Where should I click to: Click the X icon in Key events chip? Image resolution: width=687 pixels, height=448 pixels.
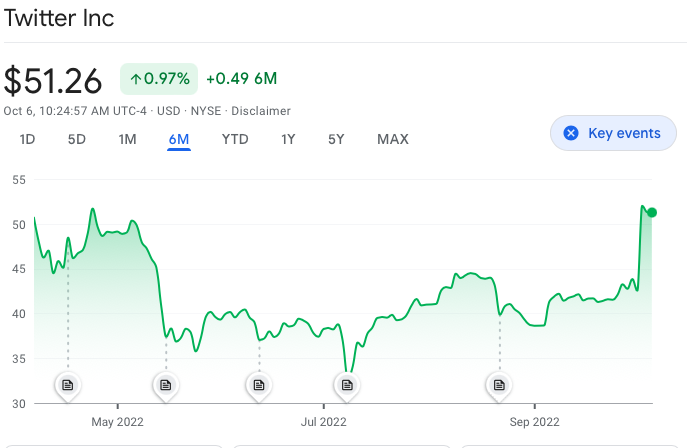coord(571,133)
